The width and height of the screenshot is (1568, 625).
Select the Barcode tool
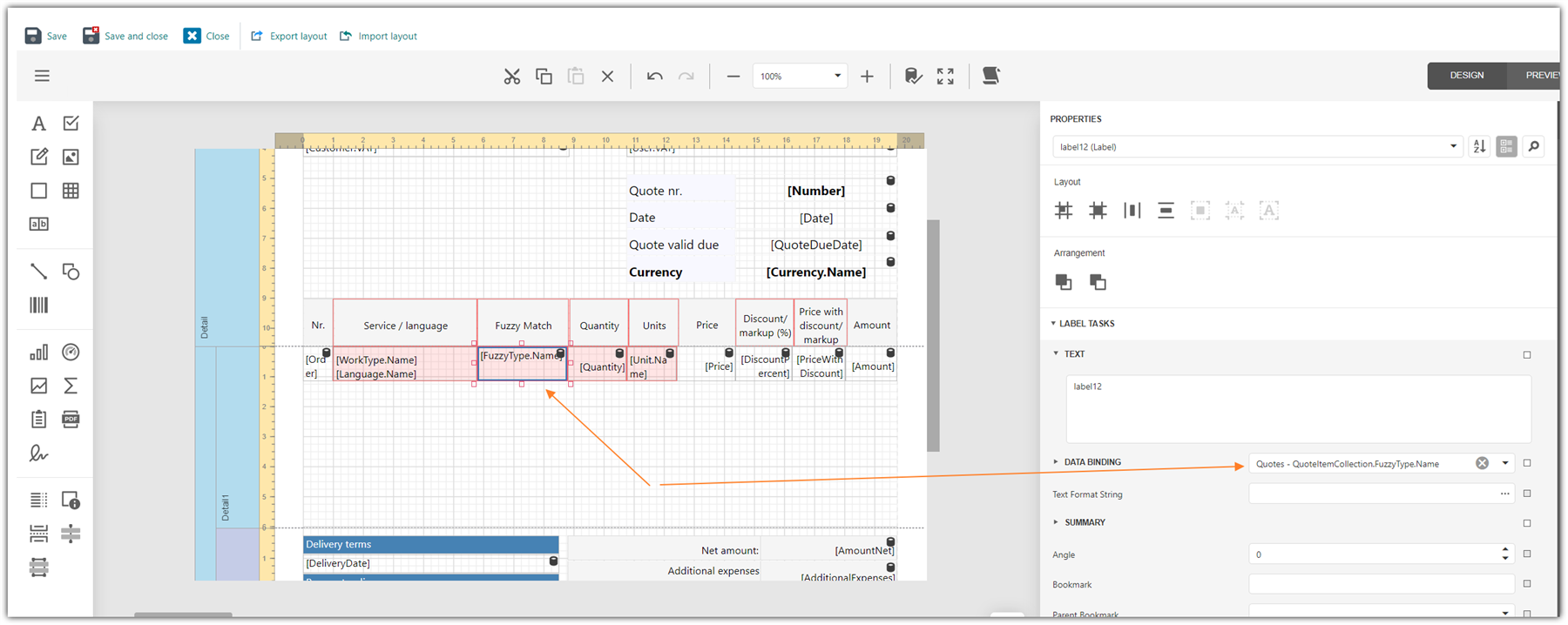(38, 305)
